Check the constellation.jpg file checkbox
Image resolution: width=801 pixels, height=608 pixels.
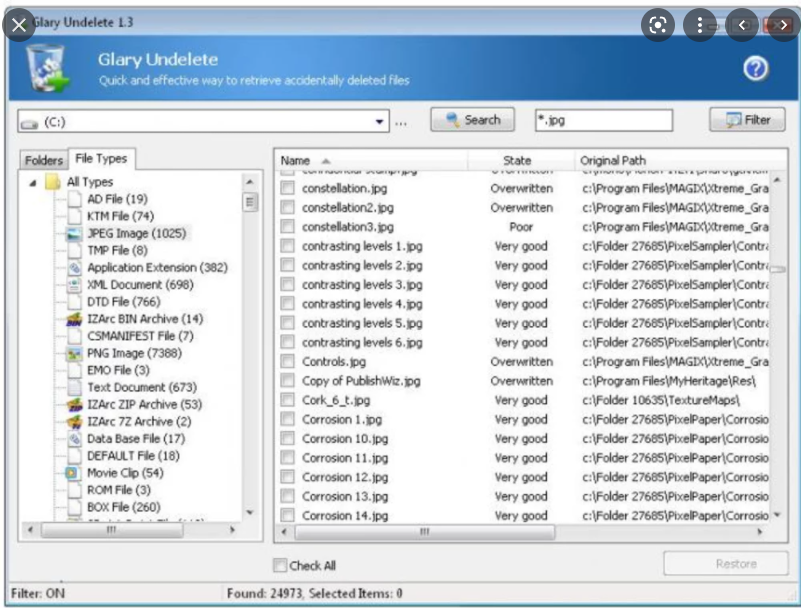288,188
